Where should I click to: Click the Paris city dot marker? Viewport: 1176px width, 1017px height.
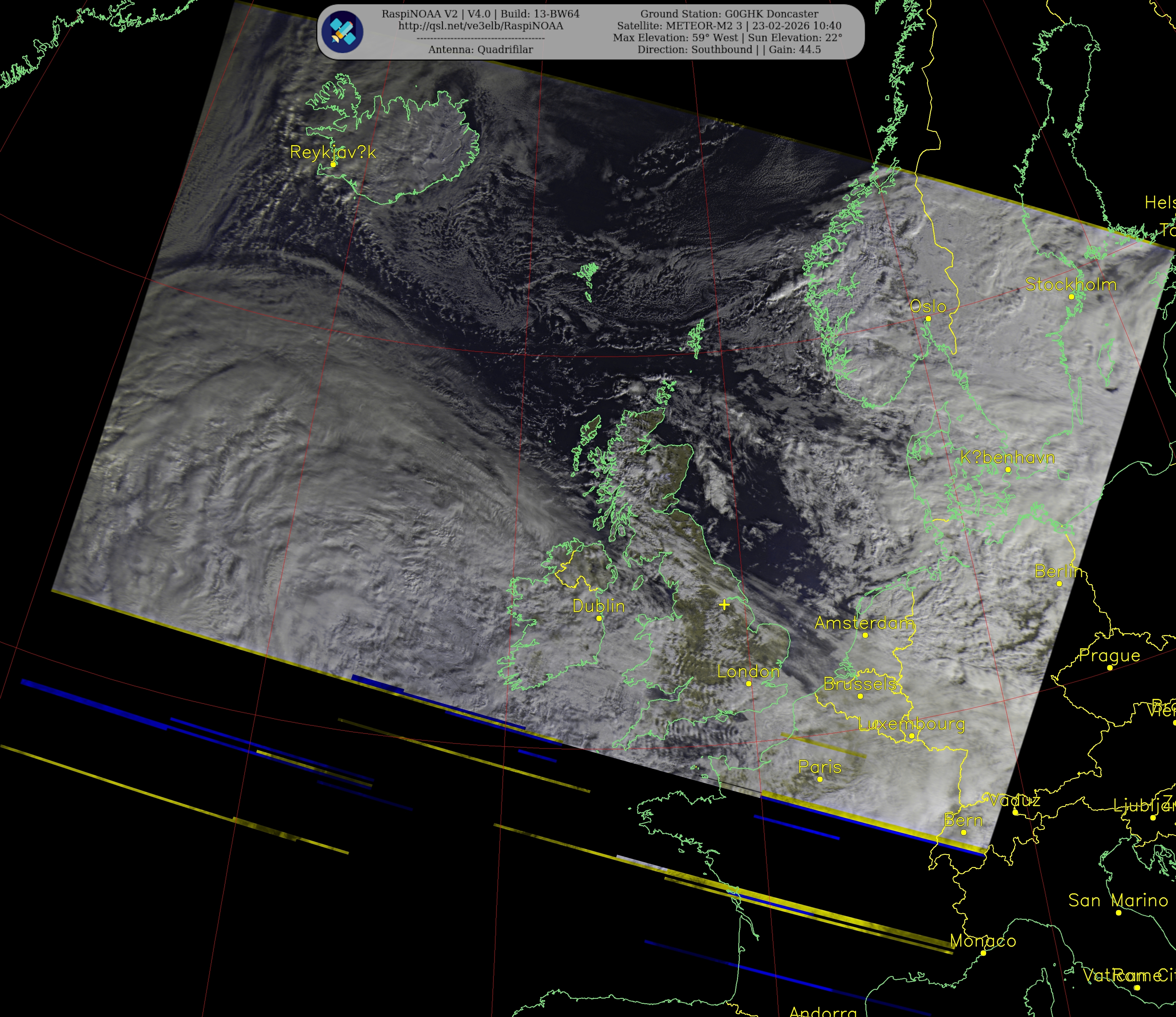click(820, 779)
